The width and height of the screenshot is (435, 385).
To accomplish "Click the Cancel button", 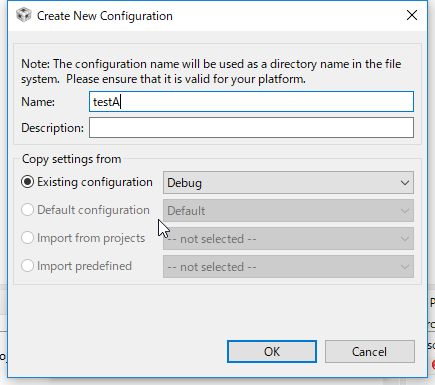I will click(370, 352).
